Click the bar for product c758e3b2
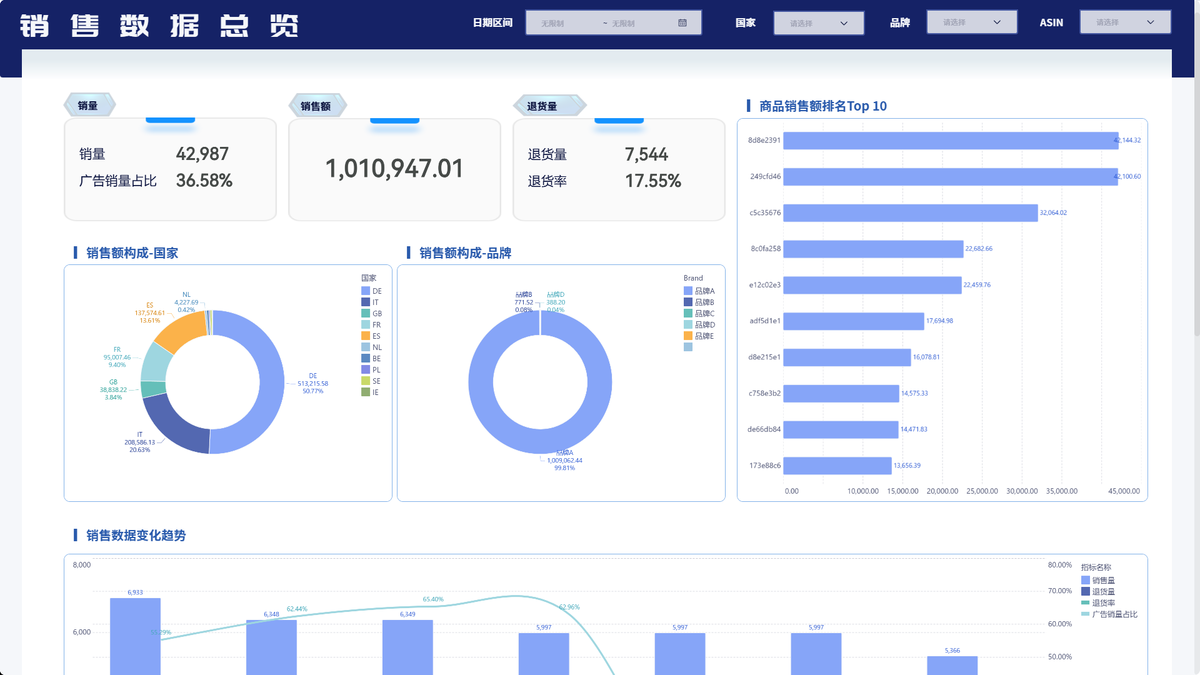The width and height of the screenshot is (1200, 675). 841,393
